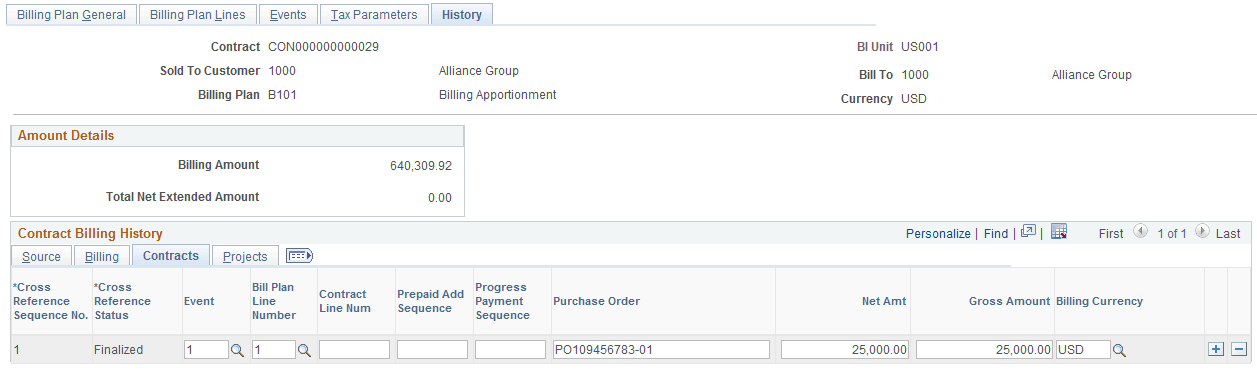Image resolution: width=1257 pixels, height=372 pixels.
Task: Click the Last navigation link
Action: tap(1228, 233)
